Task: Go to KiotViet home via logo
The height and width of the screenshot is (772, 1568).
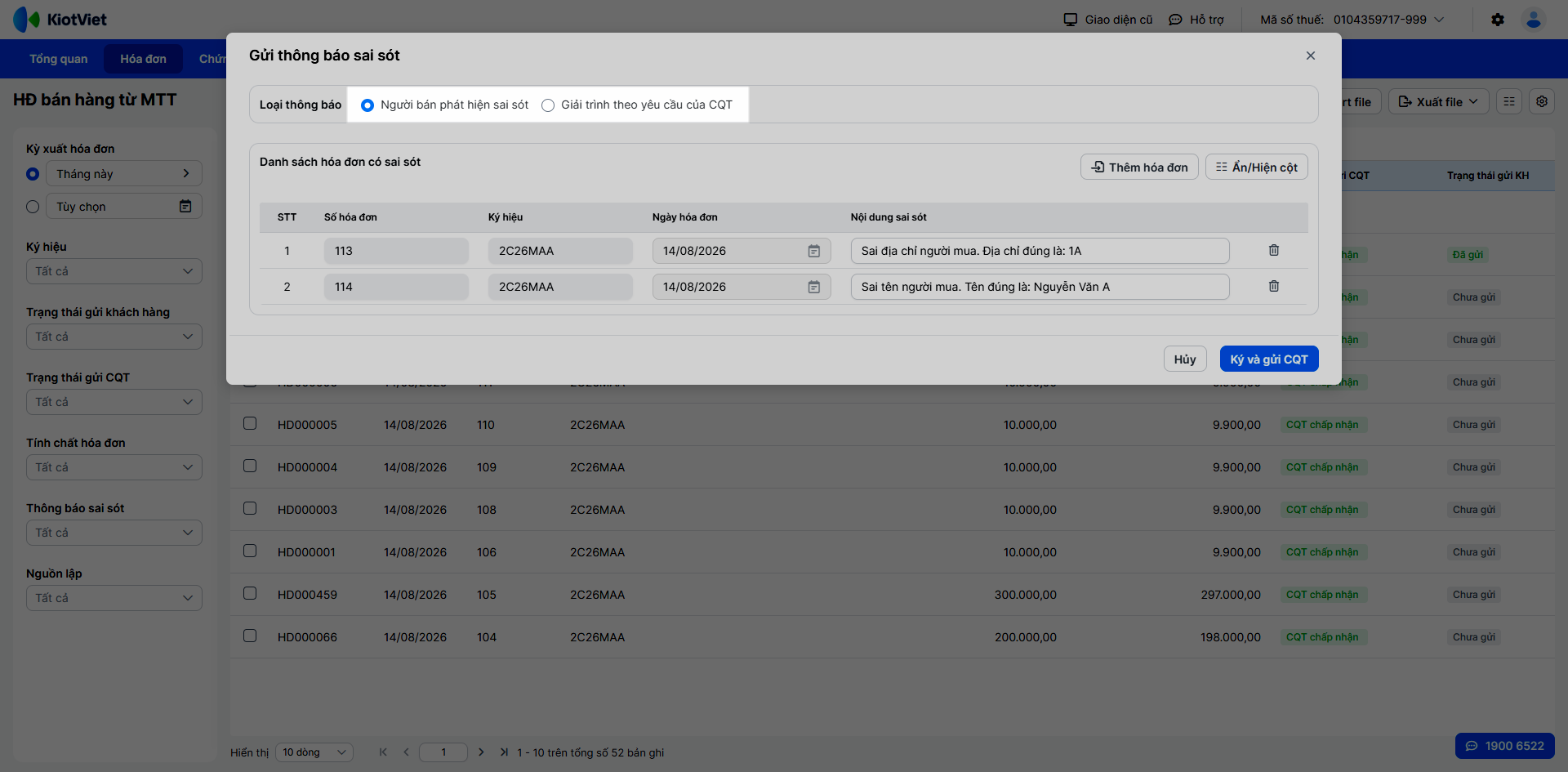Action: tap(60, 20)
